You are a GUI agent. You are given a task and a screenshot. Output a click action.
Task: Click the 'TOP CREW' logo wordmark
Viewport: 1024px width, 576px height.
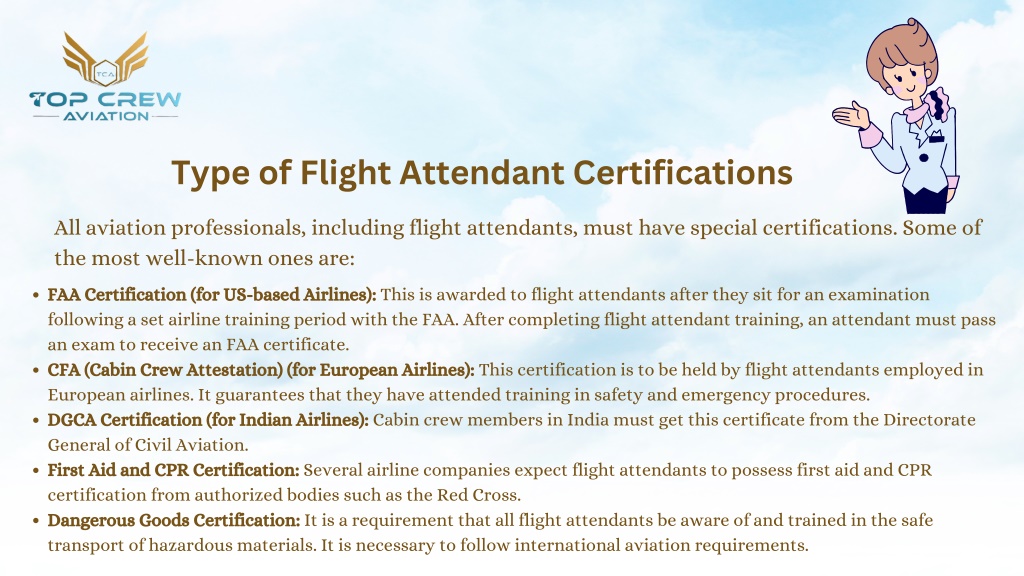point(105,100)
